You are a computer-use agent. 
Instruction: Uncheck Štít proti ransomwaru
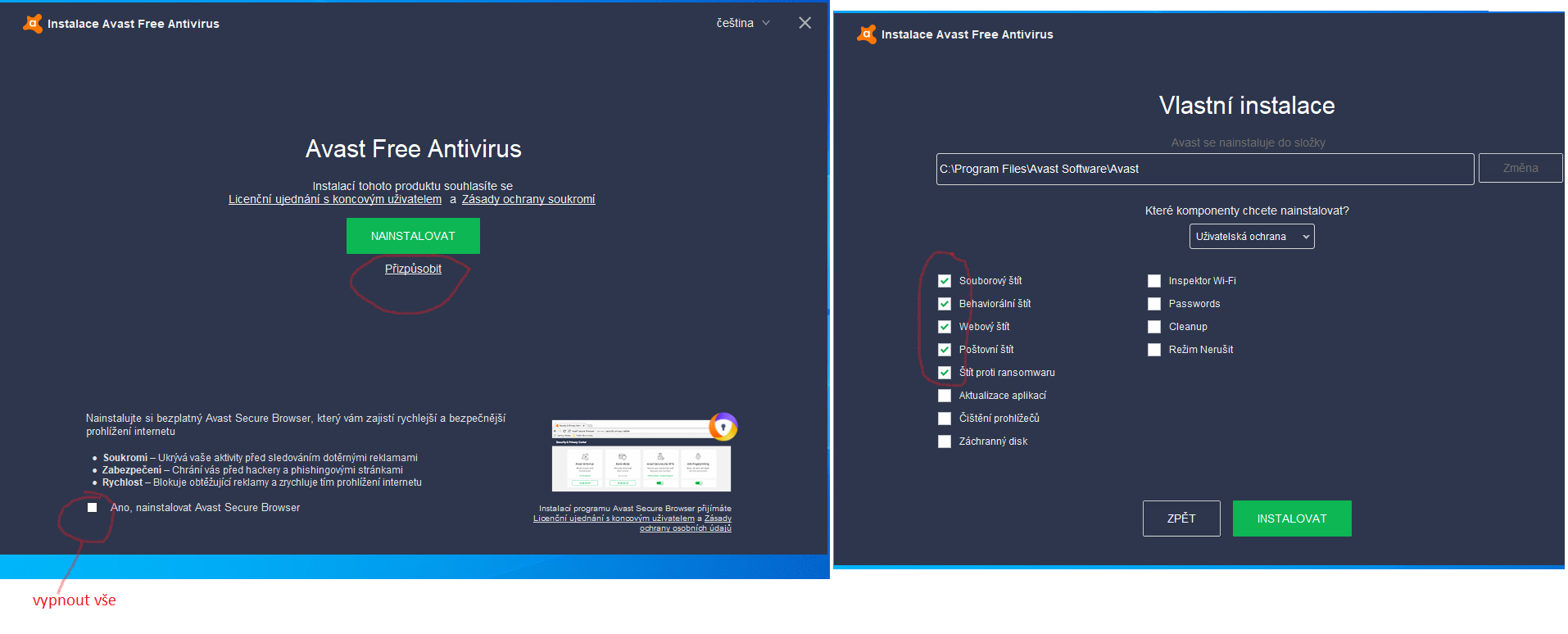pyautogui.click(x=945, y=373)
